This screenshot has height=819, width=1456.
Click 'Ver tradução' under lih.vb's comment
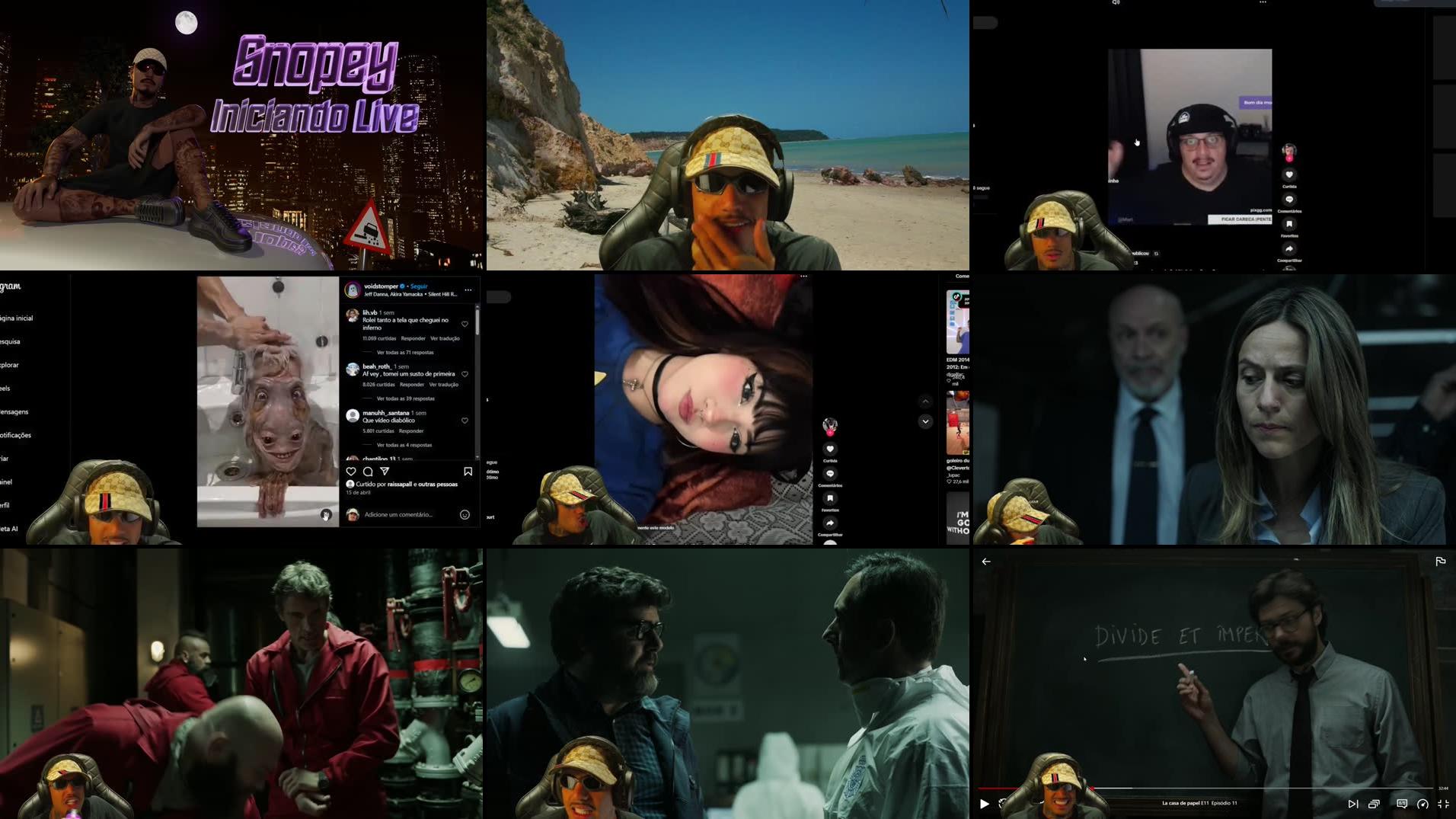[x=445, y=338]
